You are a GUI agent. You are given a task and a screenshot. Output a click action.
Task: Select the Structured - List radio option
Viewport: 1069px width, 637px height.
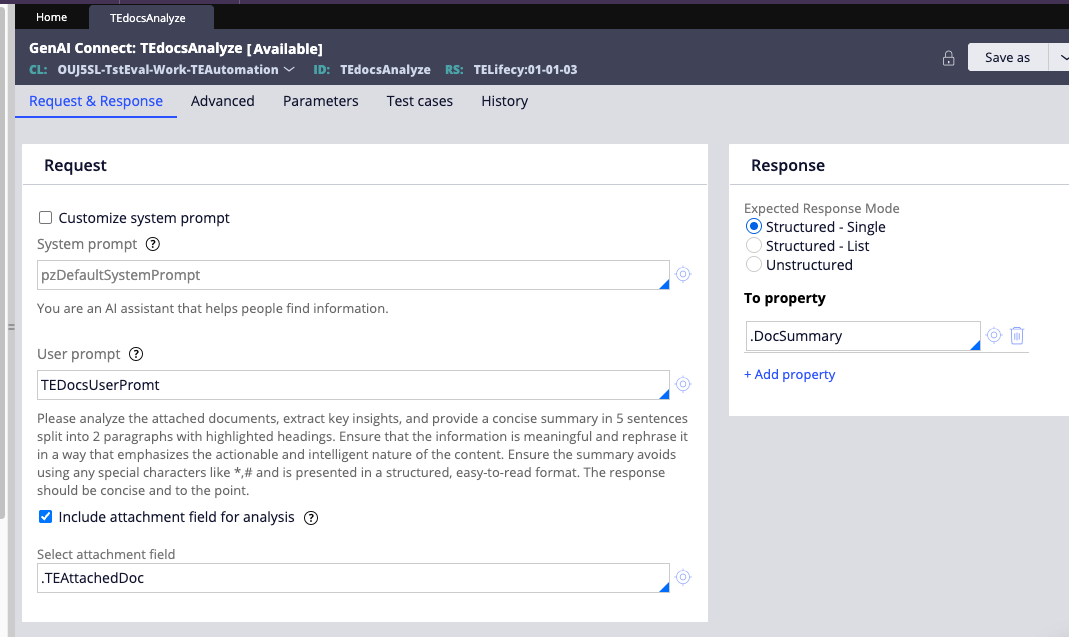tap(753, 245)
